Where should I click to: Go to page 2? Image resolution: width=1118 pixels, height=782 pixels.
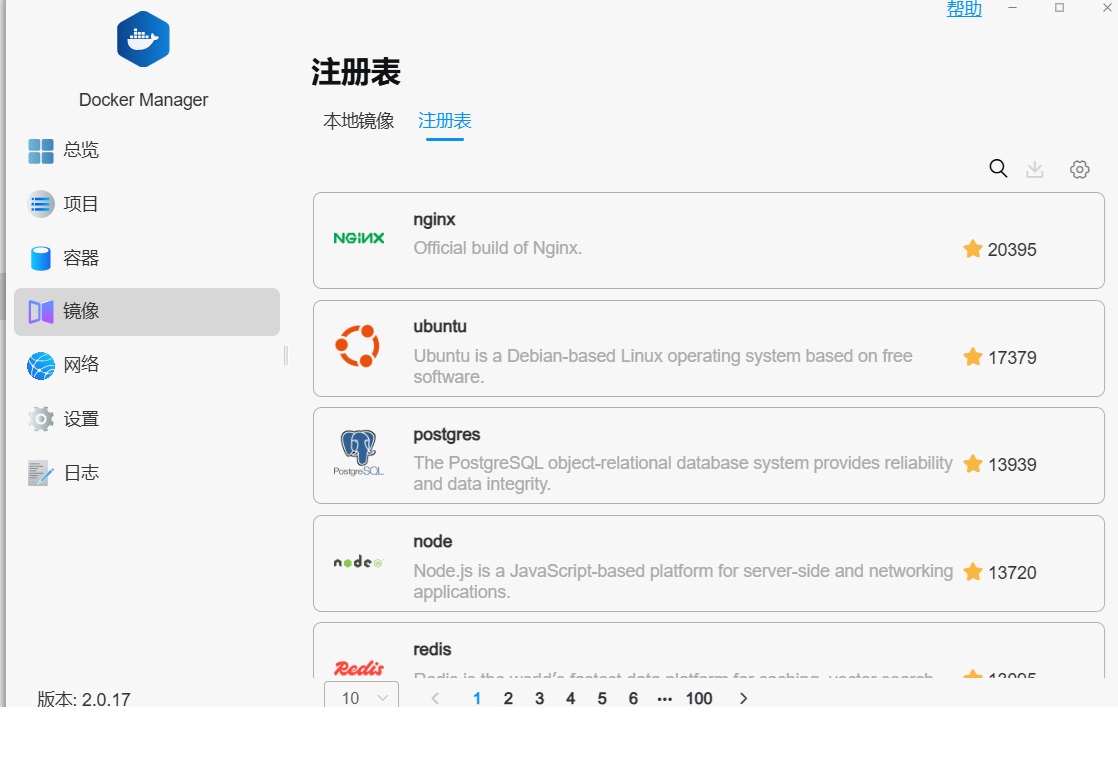point(508,699)
